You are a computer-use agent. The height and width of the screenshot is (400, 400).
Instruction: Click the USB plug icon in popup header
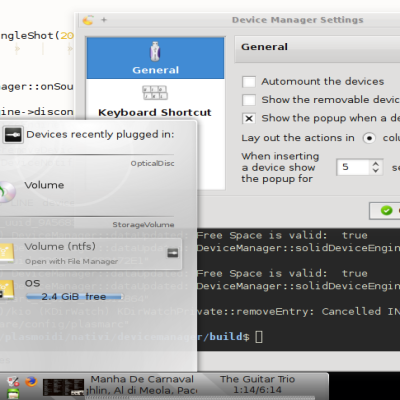13,135
